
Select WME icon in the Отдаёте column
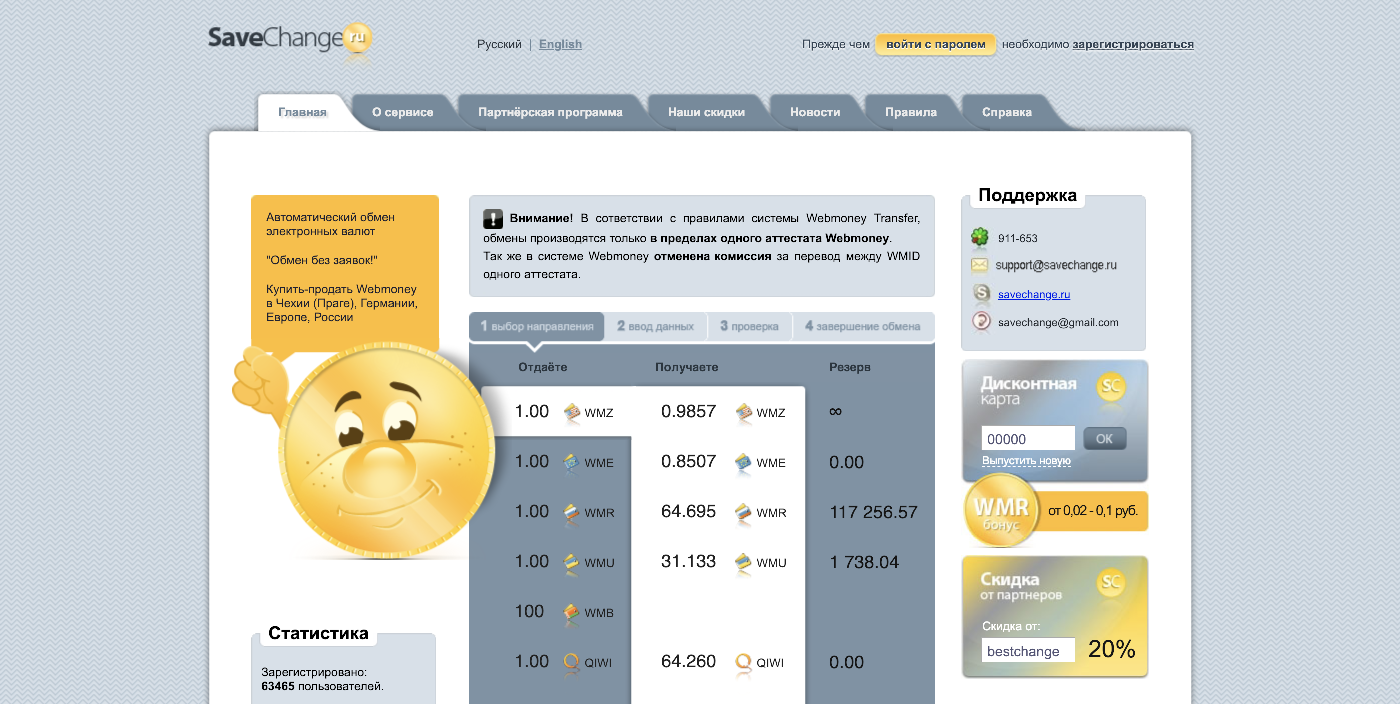(x=572, y=462)
